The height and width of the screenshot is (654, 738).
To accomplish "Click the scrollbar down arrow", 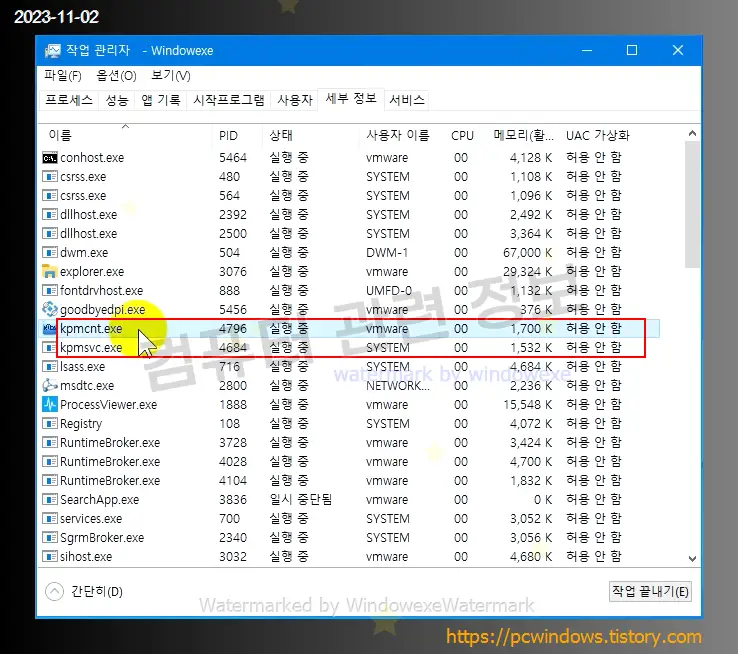I will [692, 558].
